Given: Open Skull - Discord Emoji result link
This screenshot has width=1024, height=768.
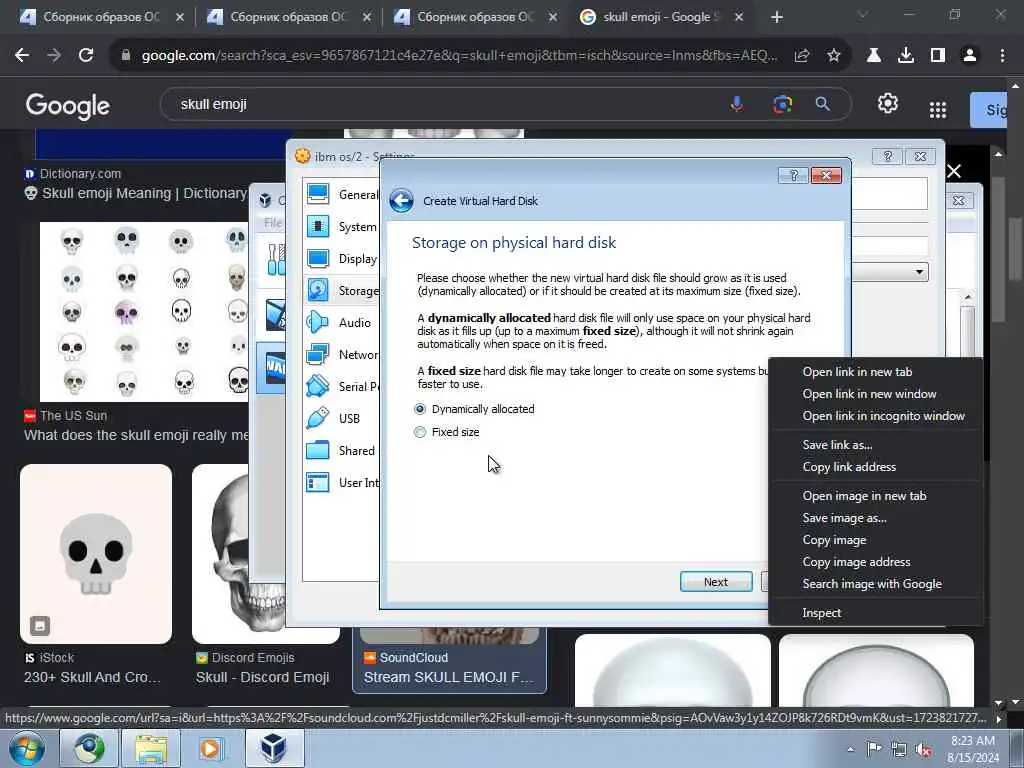Looking at the screenshot, I should point(262,677).
